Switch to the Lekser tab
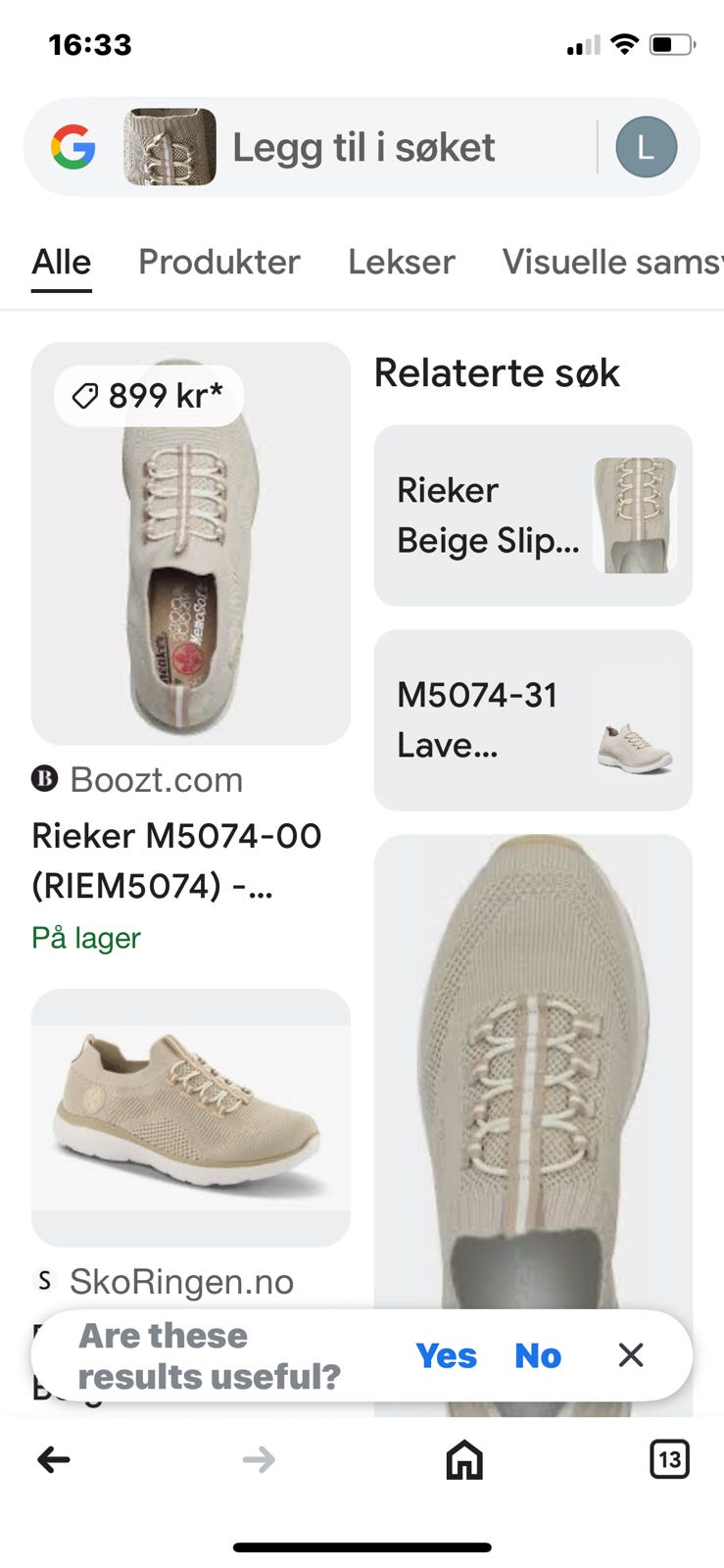The image size is (724, 1568). tap(402, 262)
